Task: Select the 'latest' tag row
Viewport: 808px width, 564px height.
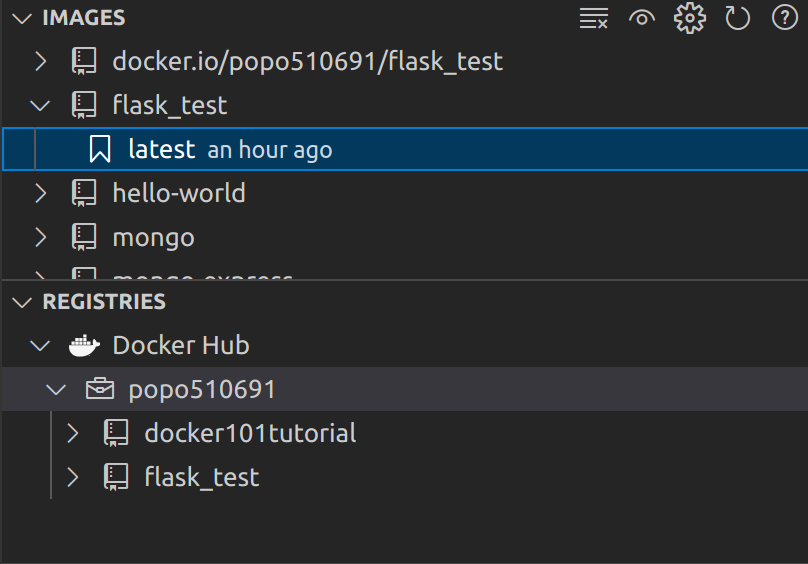Action: 405,149
